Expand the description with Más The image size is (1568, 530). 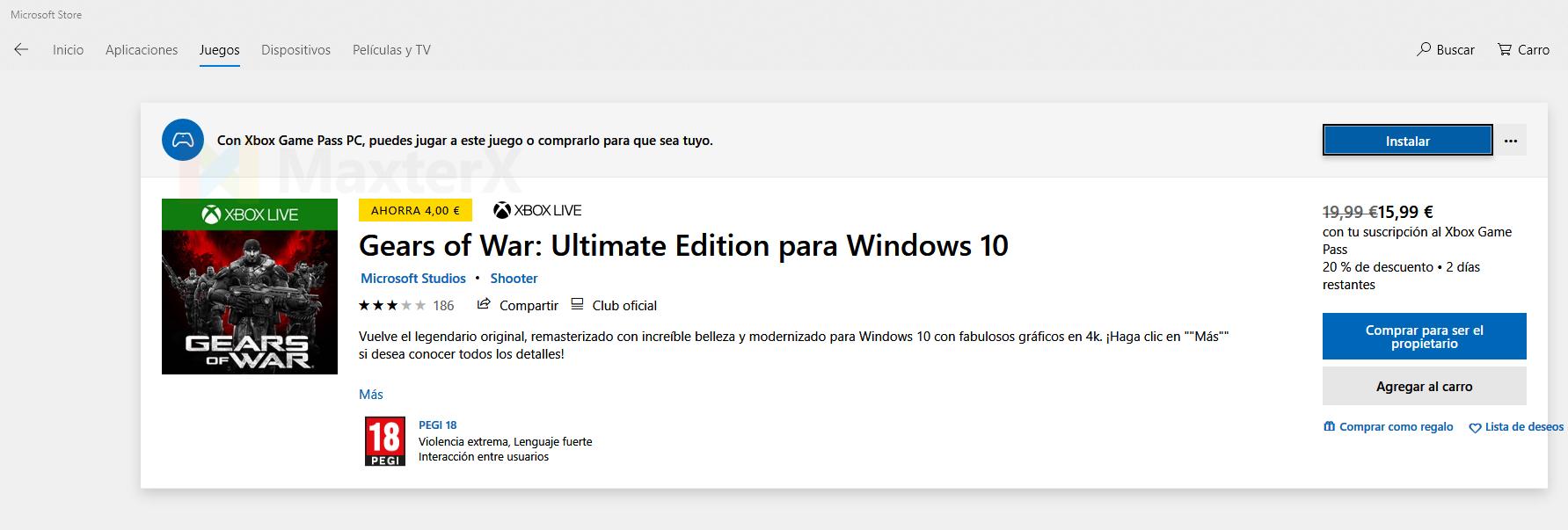pyautogui.click(x=371, y=395)
